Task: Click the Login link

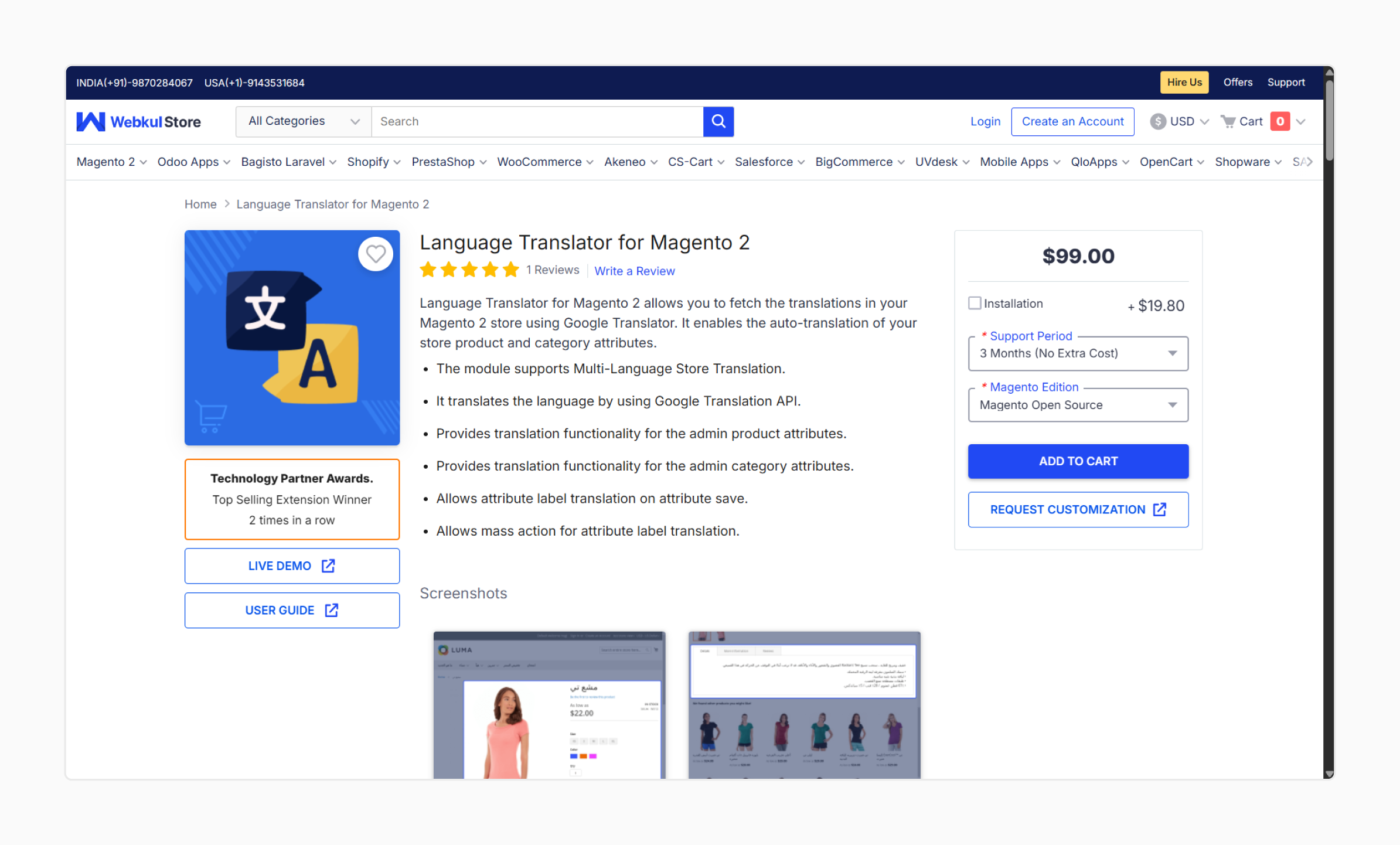Action: [985, 121]
